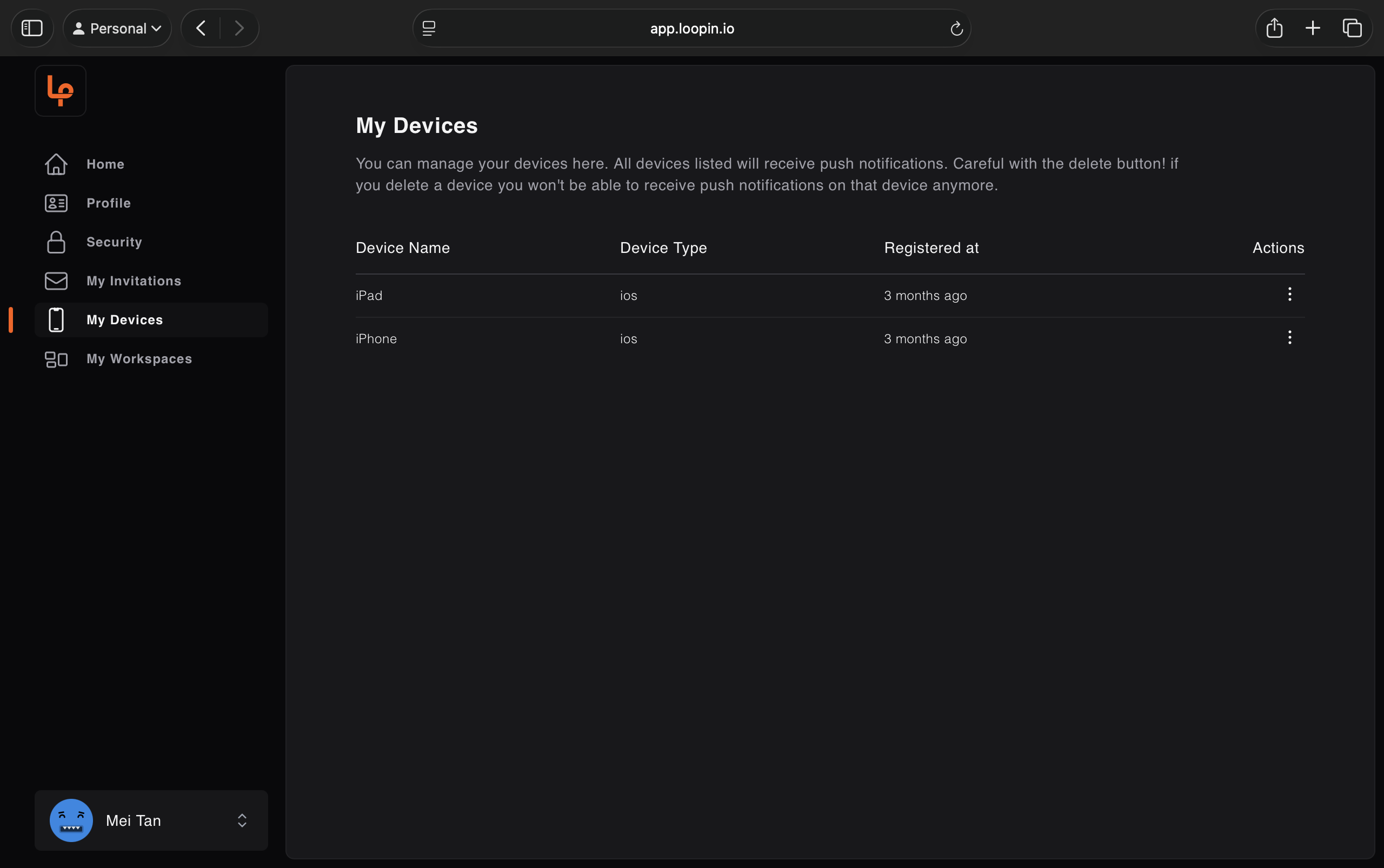Show the tab overview

(x=1352, y=28)
